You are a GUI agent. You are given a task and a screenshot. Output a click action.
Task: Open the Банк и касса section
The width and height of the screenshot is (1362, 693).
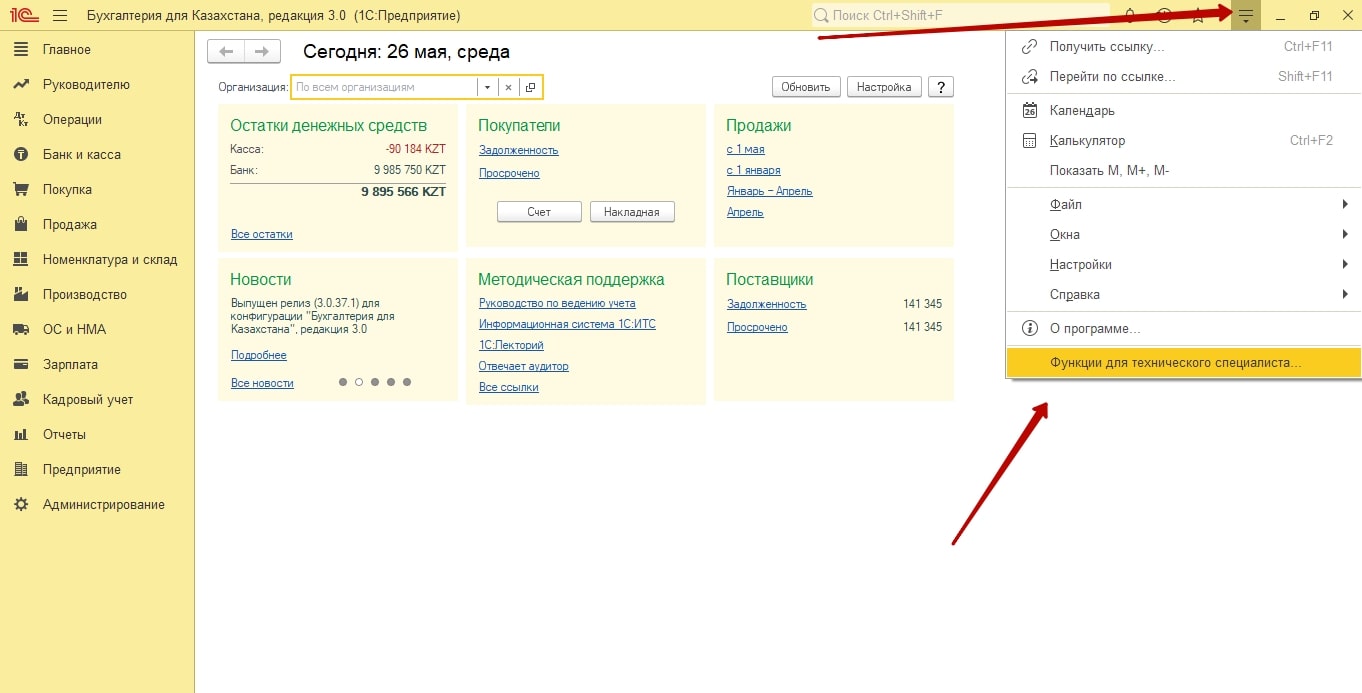(81, 155)
